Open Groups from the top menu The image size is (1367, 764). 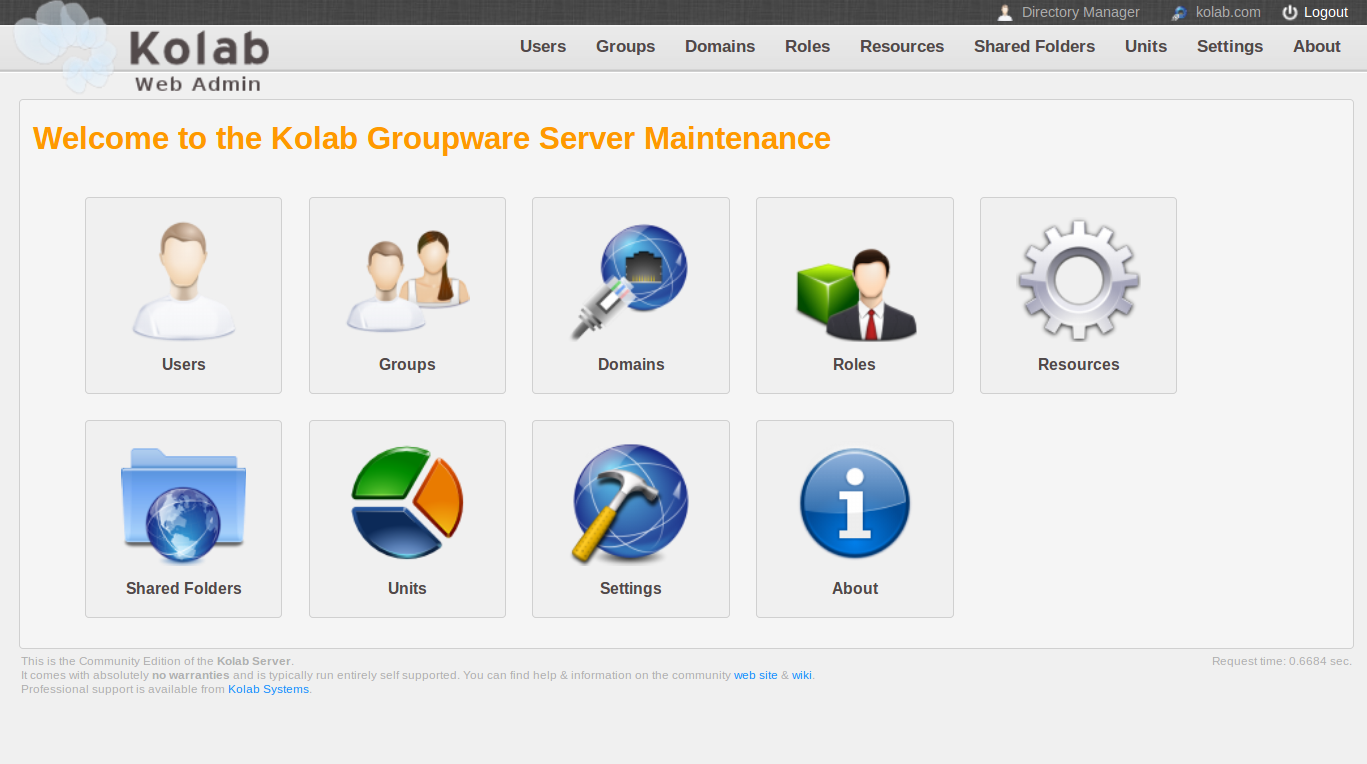[625, 46]
